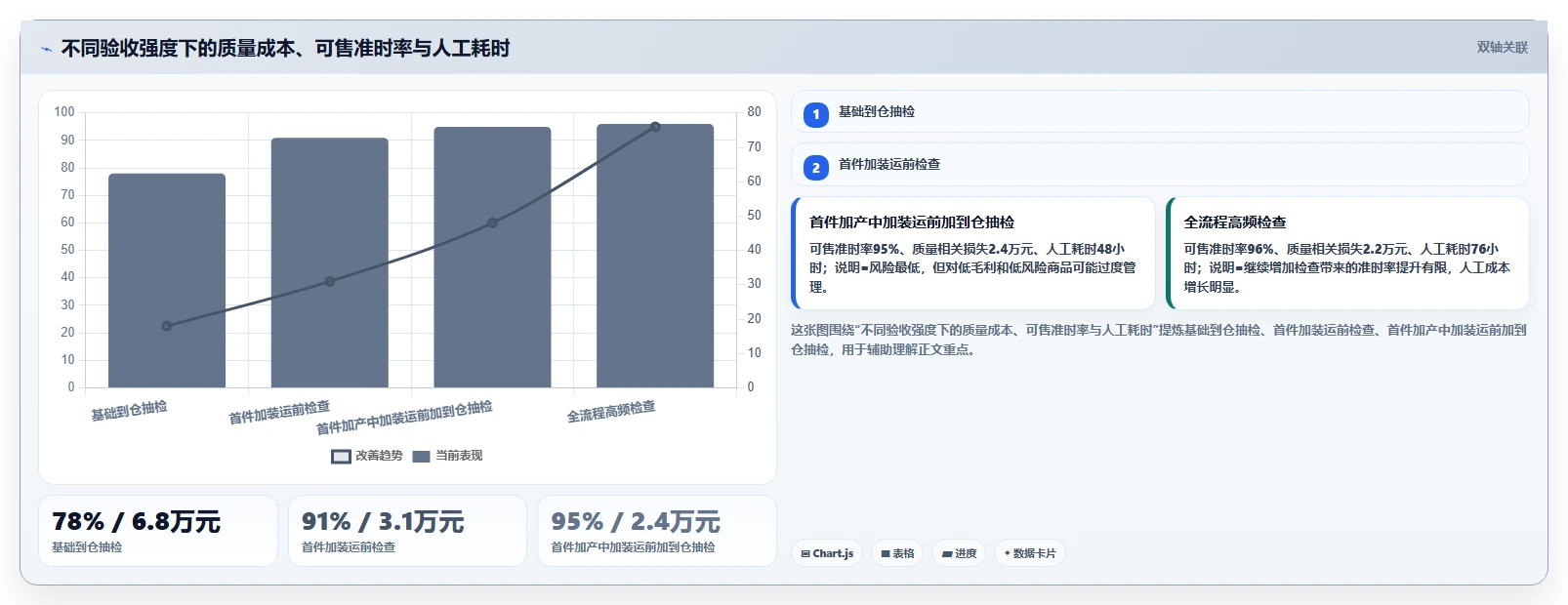
Task: Click the x-axis label '基础到仓抽检'
Action: (129, 411)
